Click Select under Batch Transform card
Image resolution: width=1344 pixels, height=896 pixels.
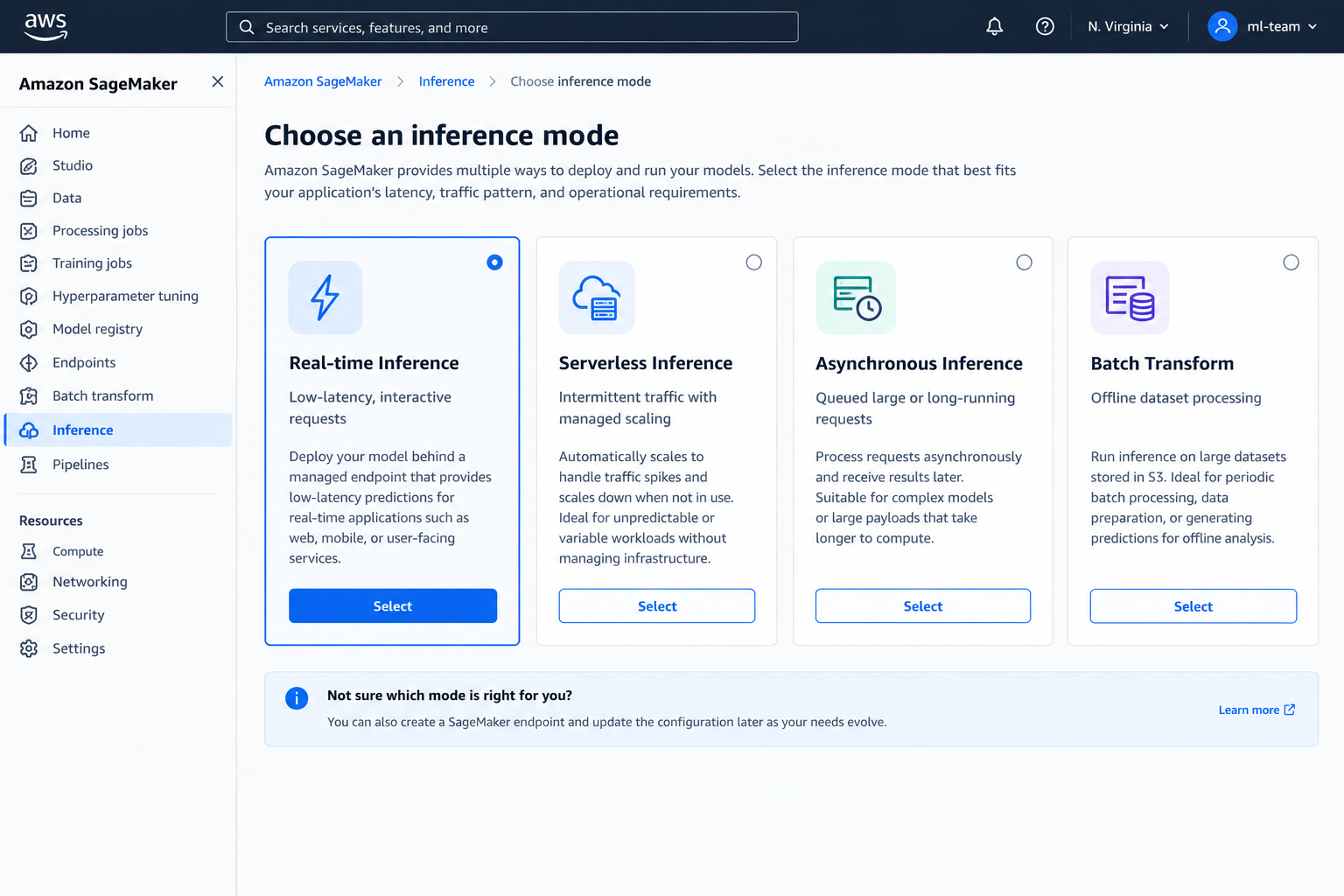[x=1193, y=606]
